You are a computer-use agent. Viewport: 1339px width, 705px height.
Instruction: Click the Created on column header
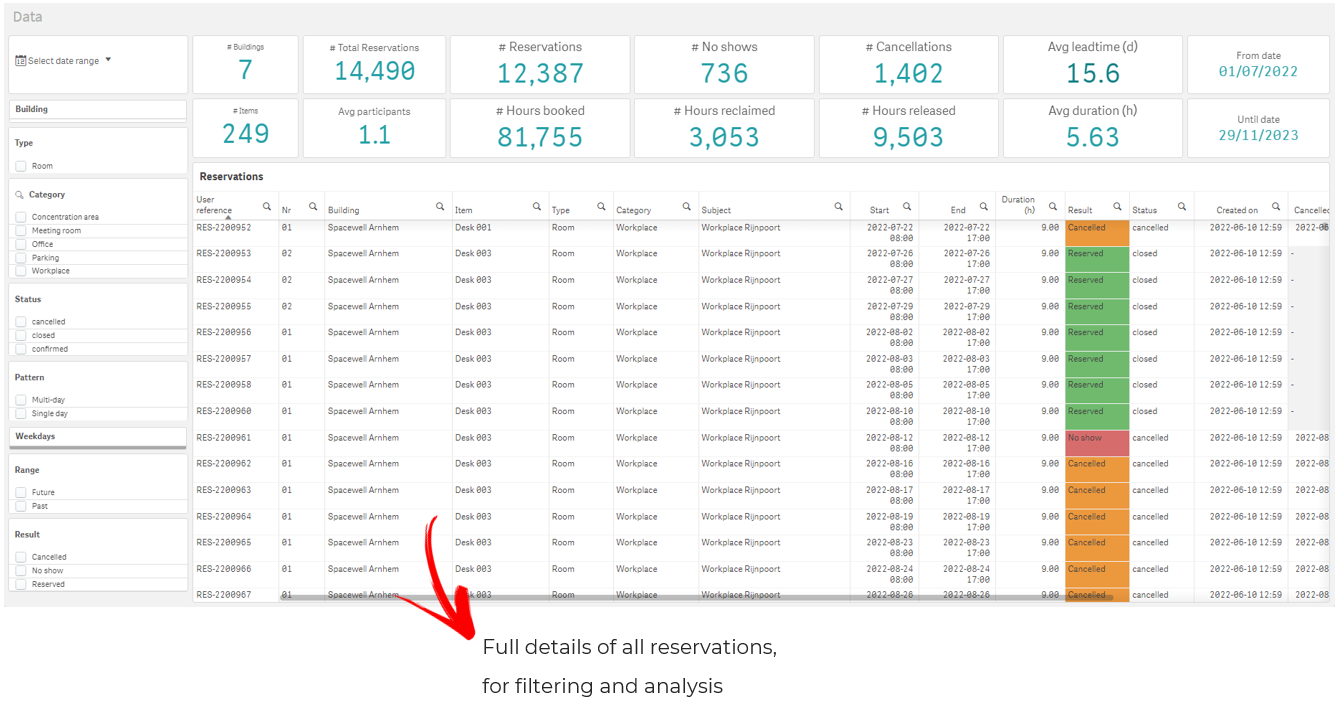coord(1237,210)
